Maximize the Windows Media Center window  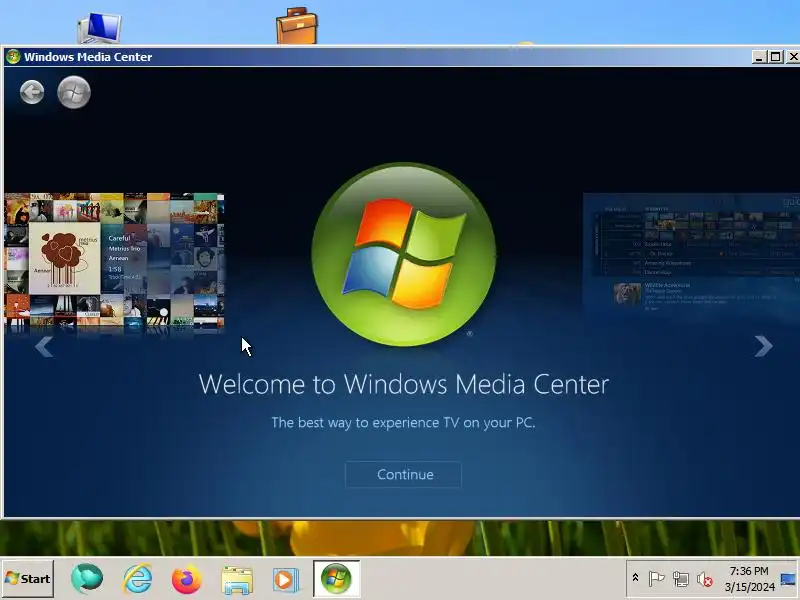point(775,57)
